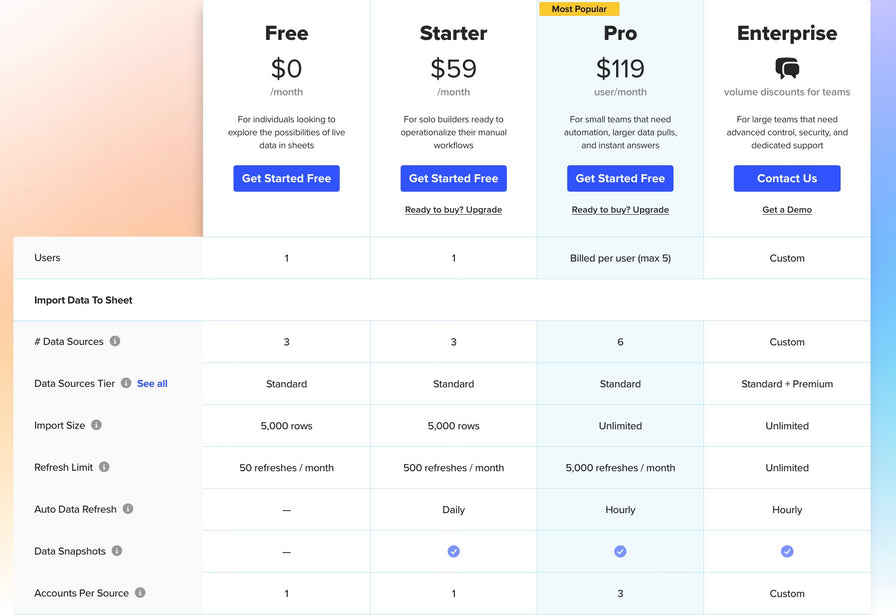This screenshot has height=615, width=896.
Task: Click Get Started Free under Free plan
Action: (286, 178)
